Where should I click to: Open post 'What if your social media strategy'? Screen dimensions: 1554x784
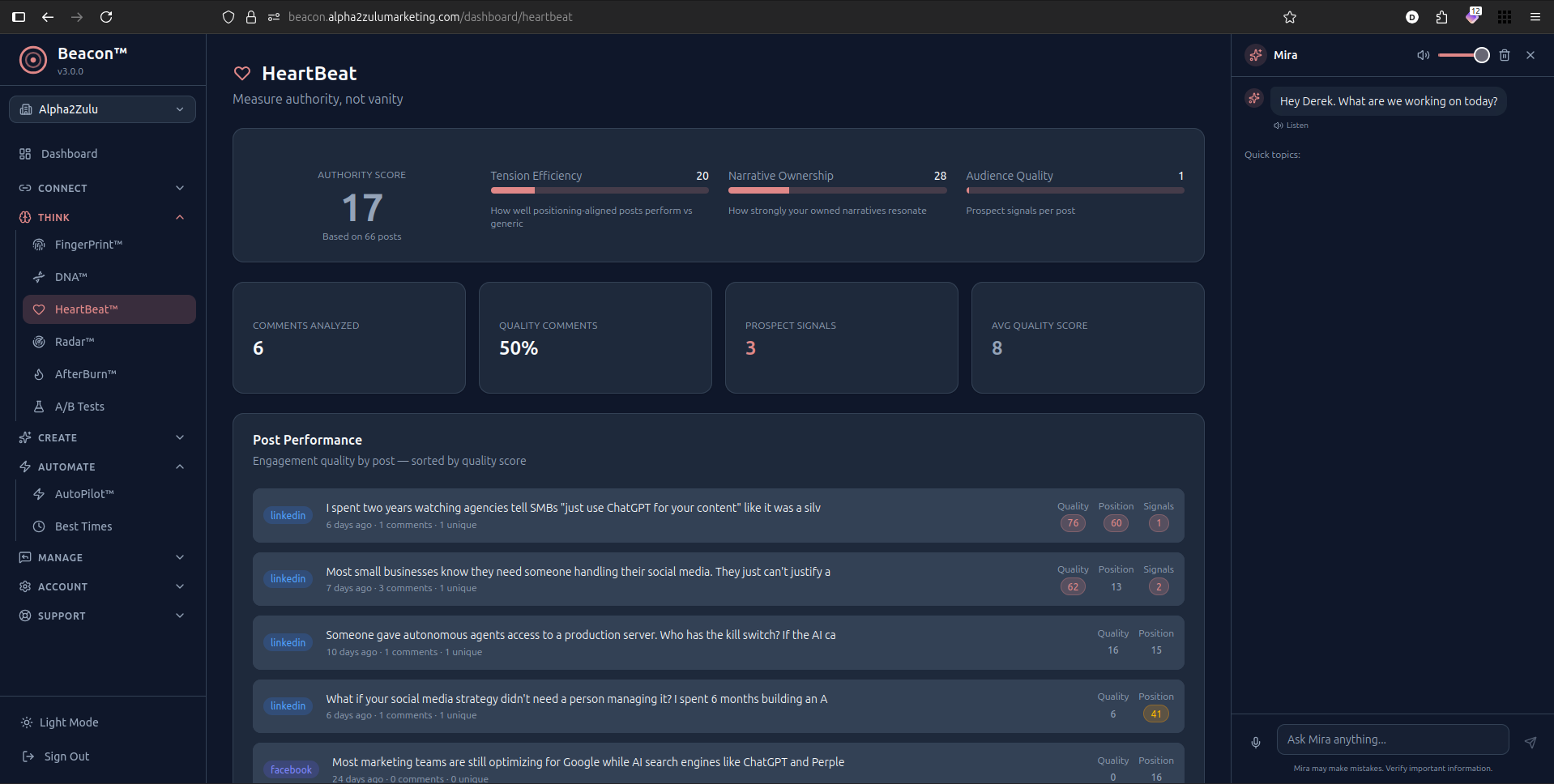(718, 706)
